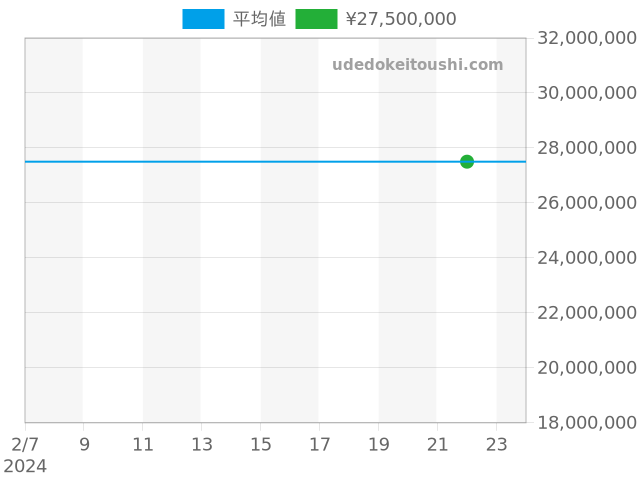Click the 11 date label on x-axis

143,444
